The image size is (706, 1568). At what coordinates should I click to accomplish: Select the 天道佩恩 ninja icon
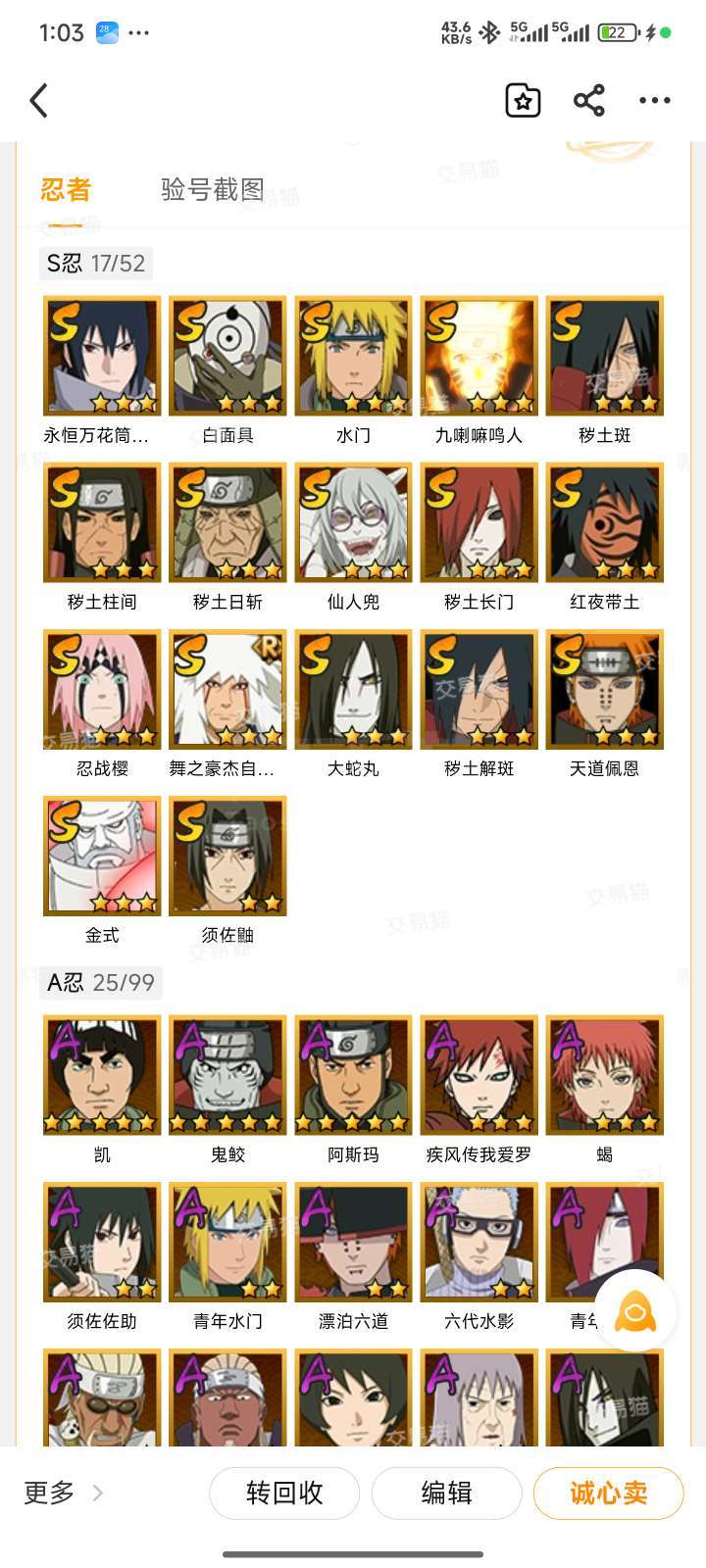[x=604, y=689]
